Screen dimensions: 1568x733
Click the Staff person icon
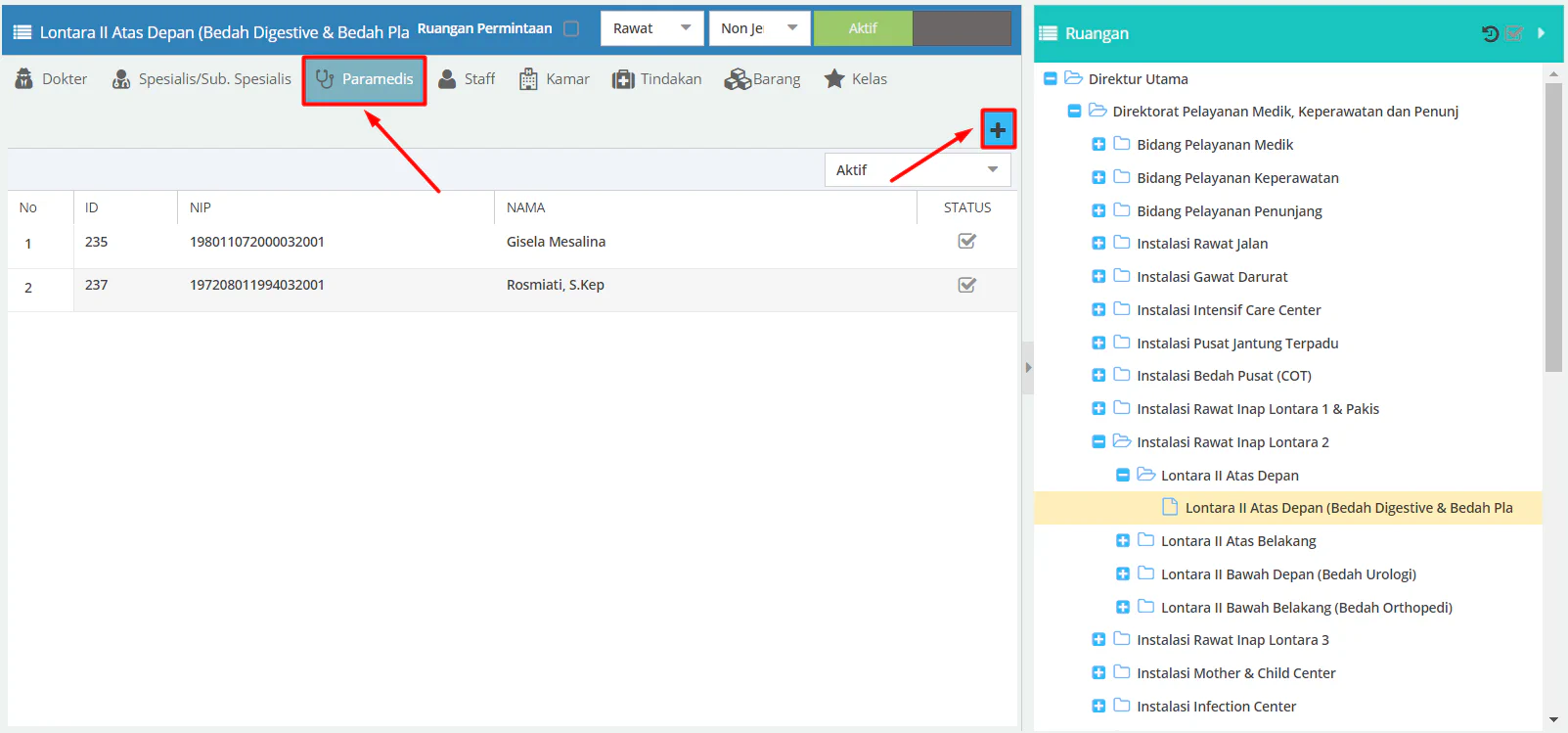click(x=447, y=79)
